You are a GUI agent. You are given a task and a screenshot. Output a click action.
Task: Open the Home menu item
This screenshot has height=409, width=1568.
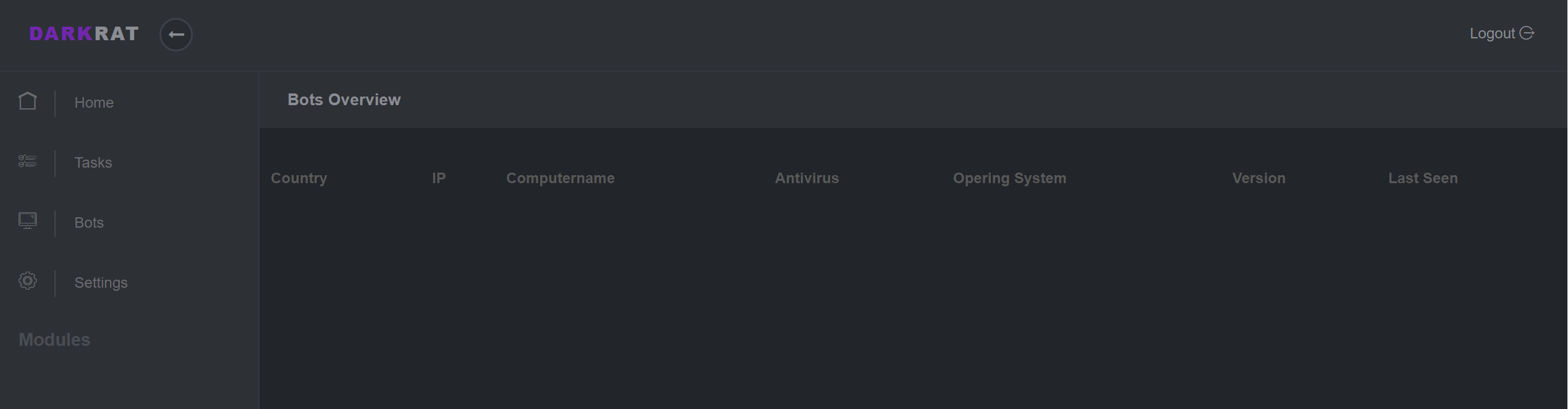coord(94,103)
